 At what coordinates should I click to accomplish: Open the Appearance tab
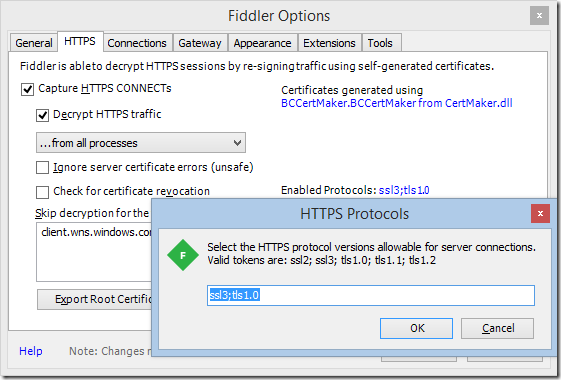[263, 43]
